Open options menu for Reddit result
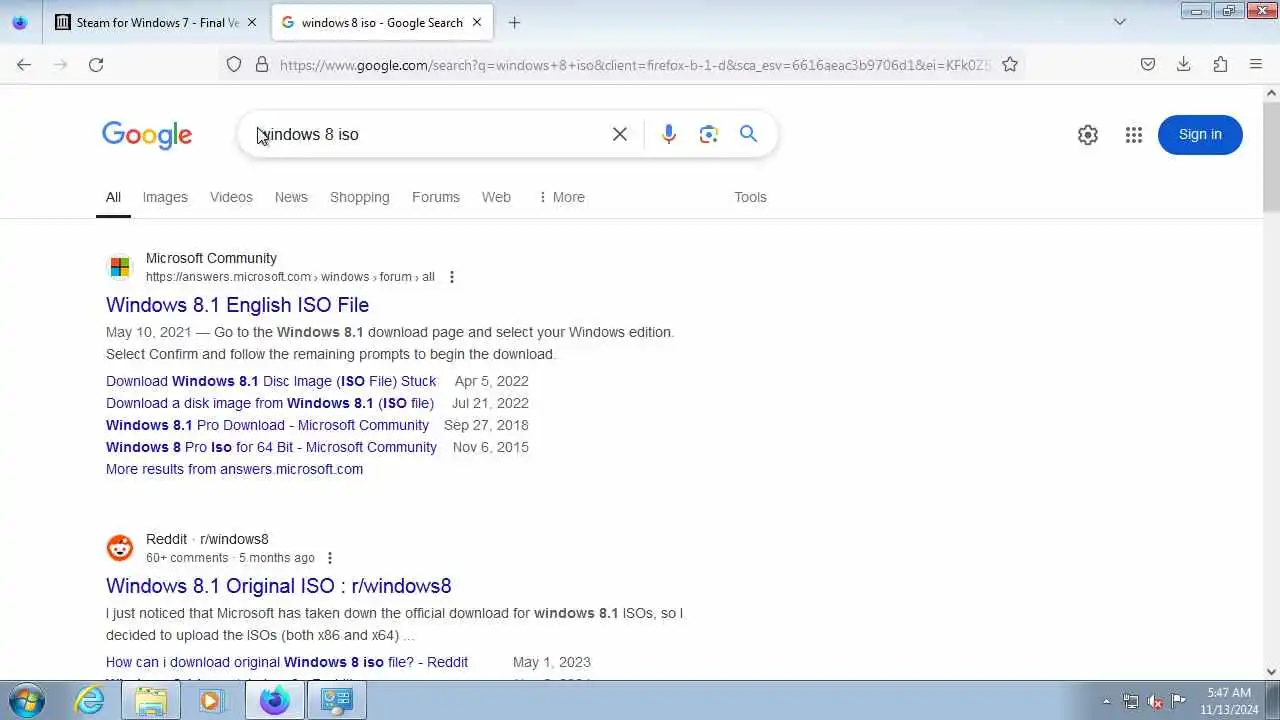 pyautogui.click(x=330, y=558)
